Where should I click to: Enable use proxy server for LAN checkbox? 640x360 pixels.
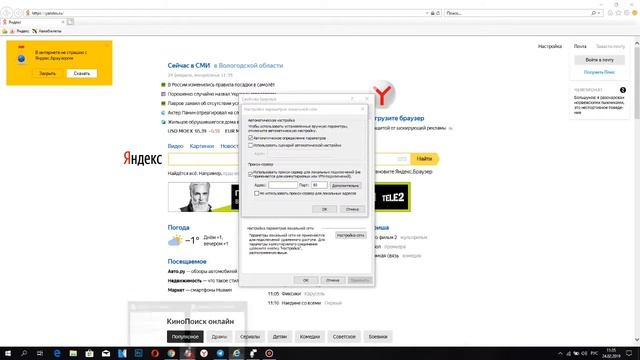pyautogui.click(x=251, y=174)
